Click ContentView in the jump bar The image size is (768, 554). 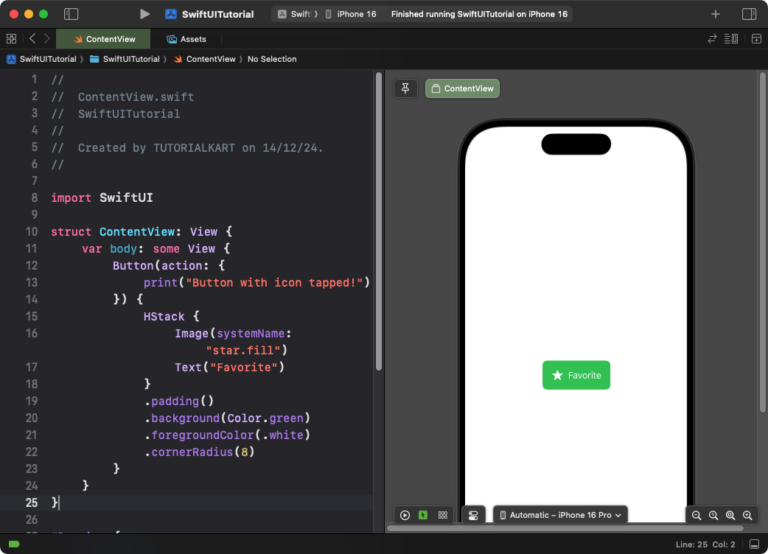[204, 59]
